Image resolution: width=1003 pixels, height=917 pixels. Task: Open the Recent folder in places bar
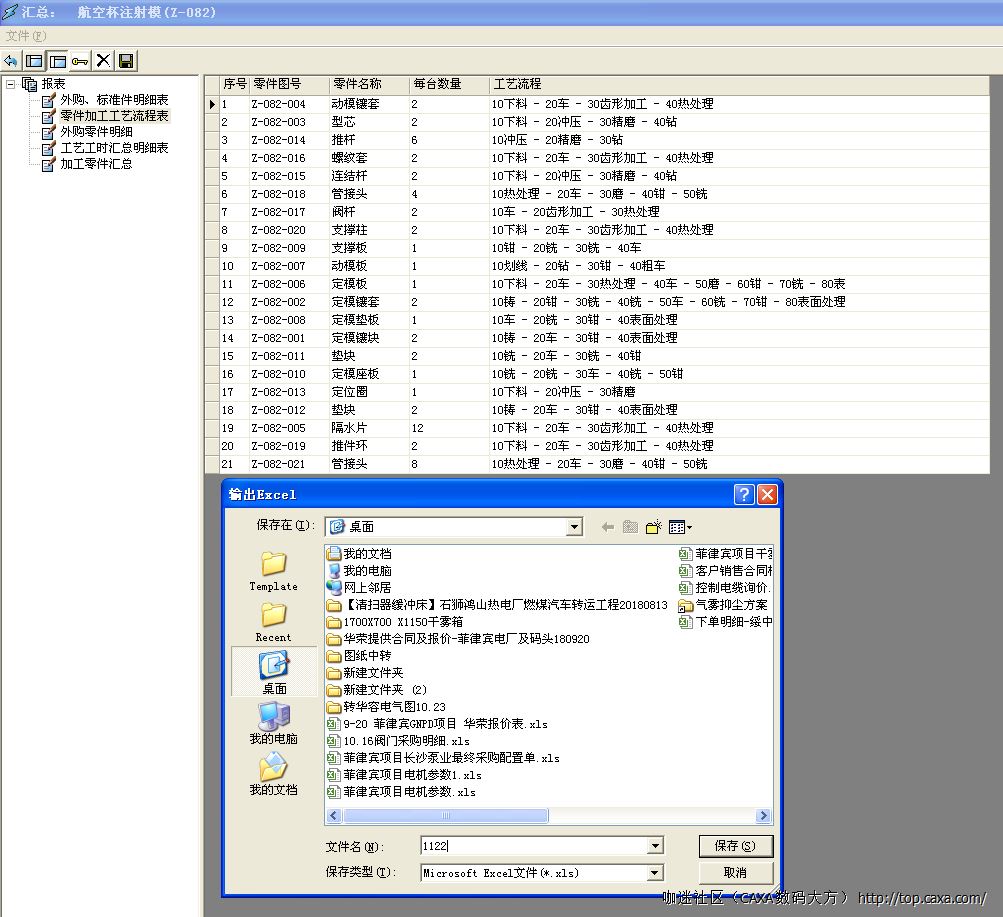pyautogui.click(x=273, y=622)
